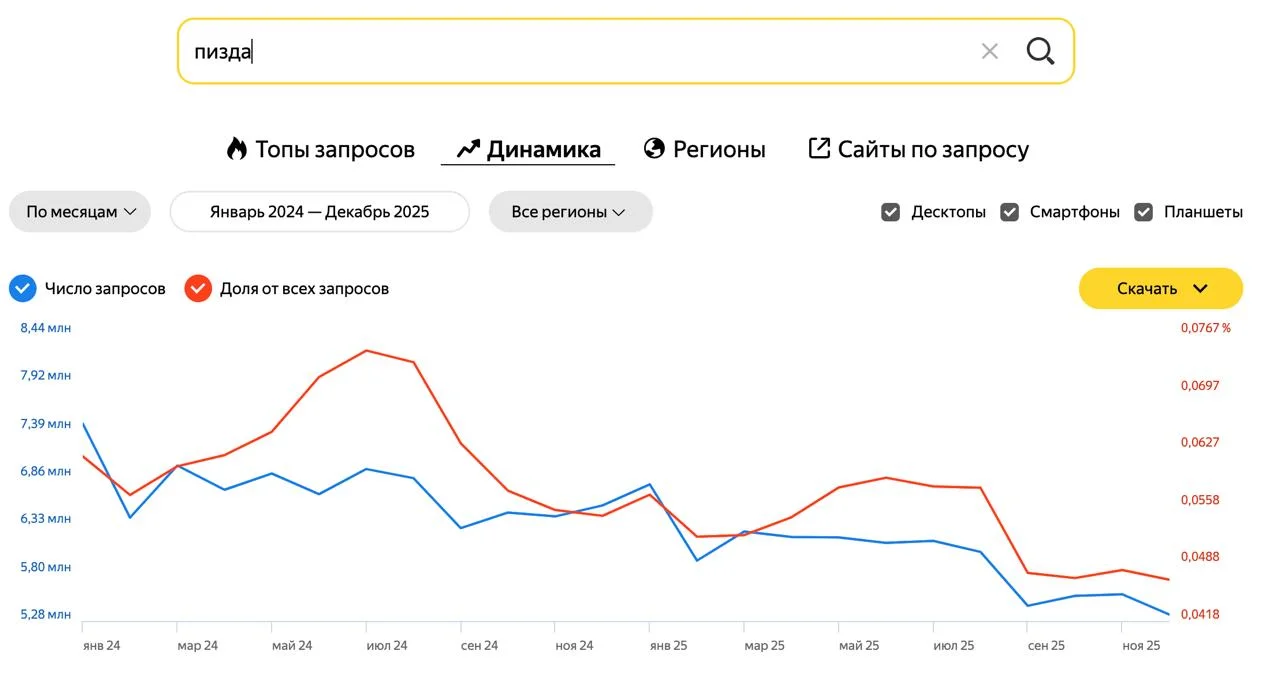Viewport: 1280px width, 683px height.
Task: Click the flame icon for top queries
Action: (x=236, y=149)
